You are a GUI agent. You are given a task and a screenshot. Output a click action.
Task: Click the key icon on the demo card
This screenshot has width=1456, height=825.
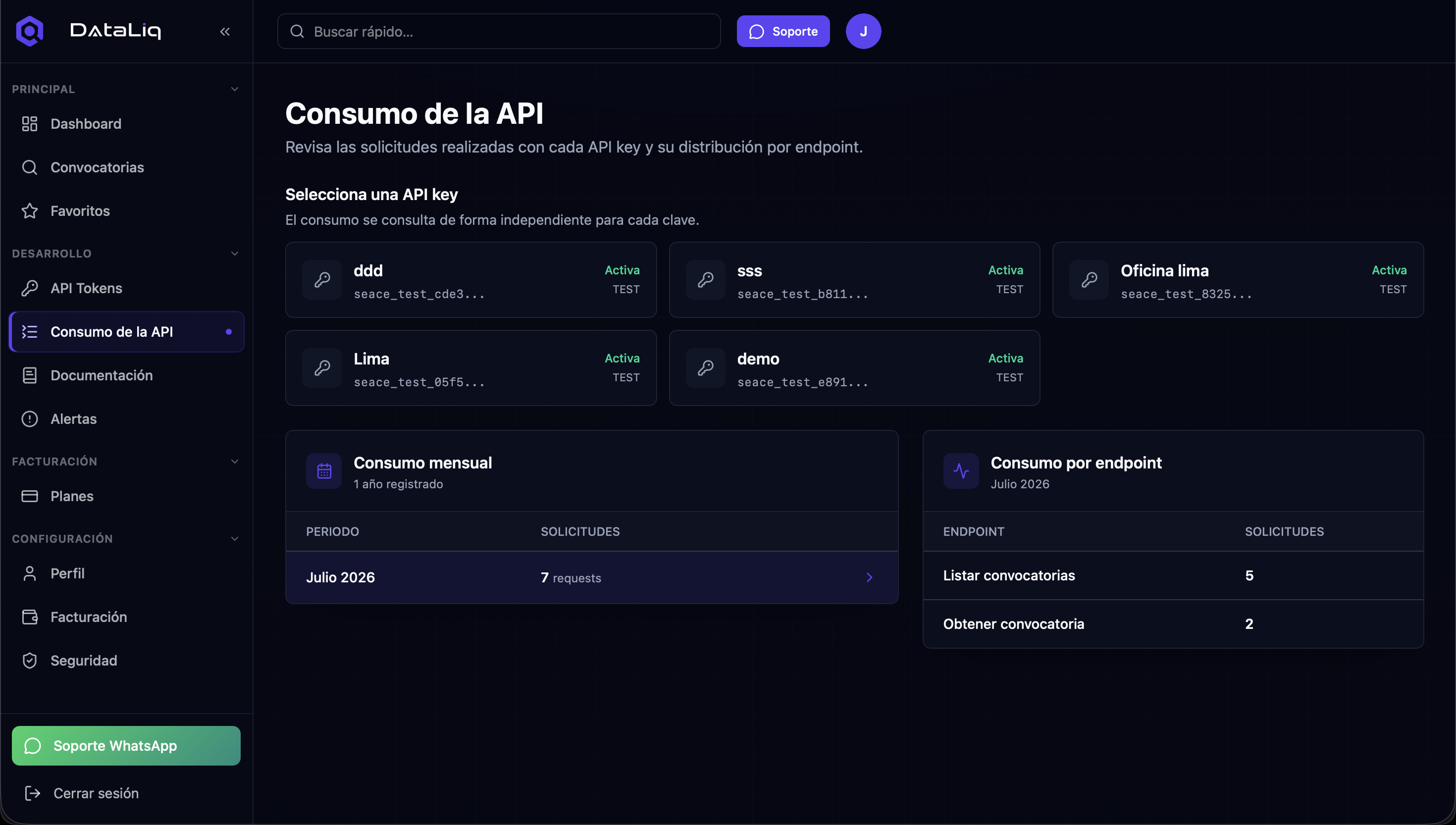point(705,368)
